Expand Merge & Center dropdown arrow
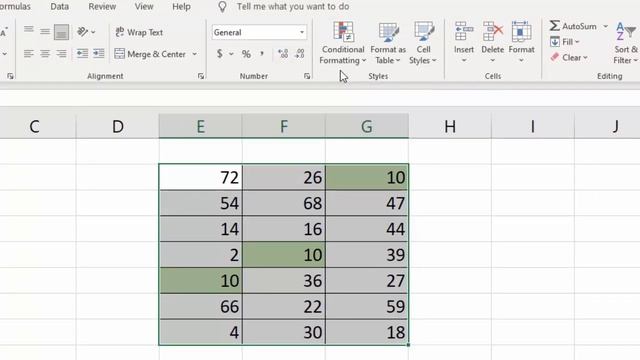The image size is (640, 360). click(x=194, y=54)
